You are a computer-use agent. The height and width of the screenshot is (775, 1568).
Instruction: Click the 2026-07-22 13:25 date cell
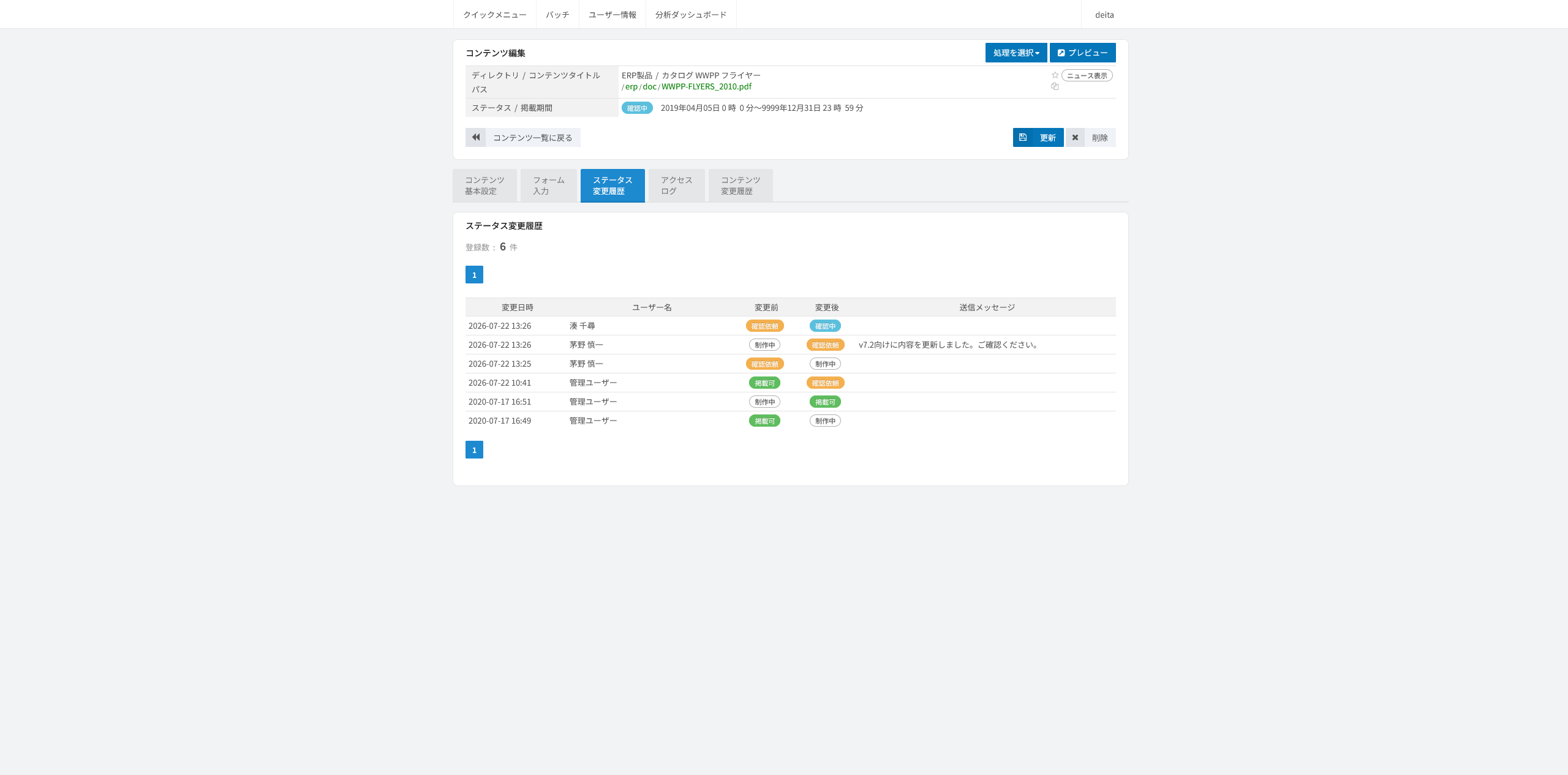pos(500,364)
